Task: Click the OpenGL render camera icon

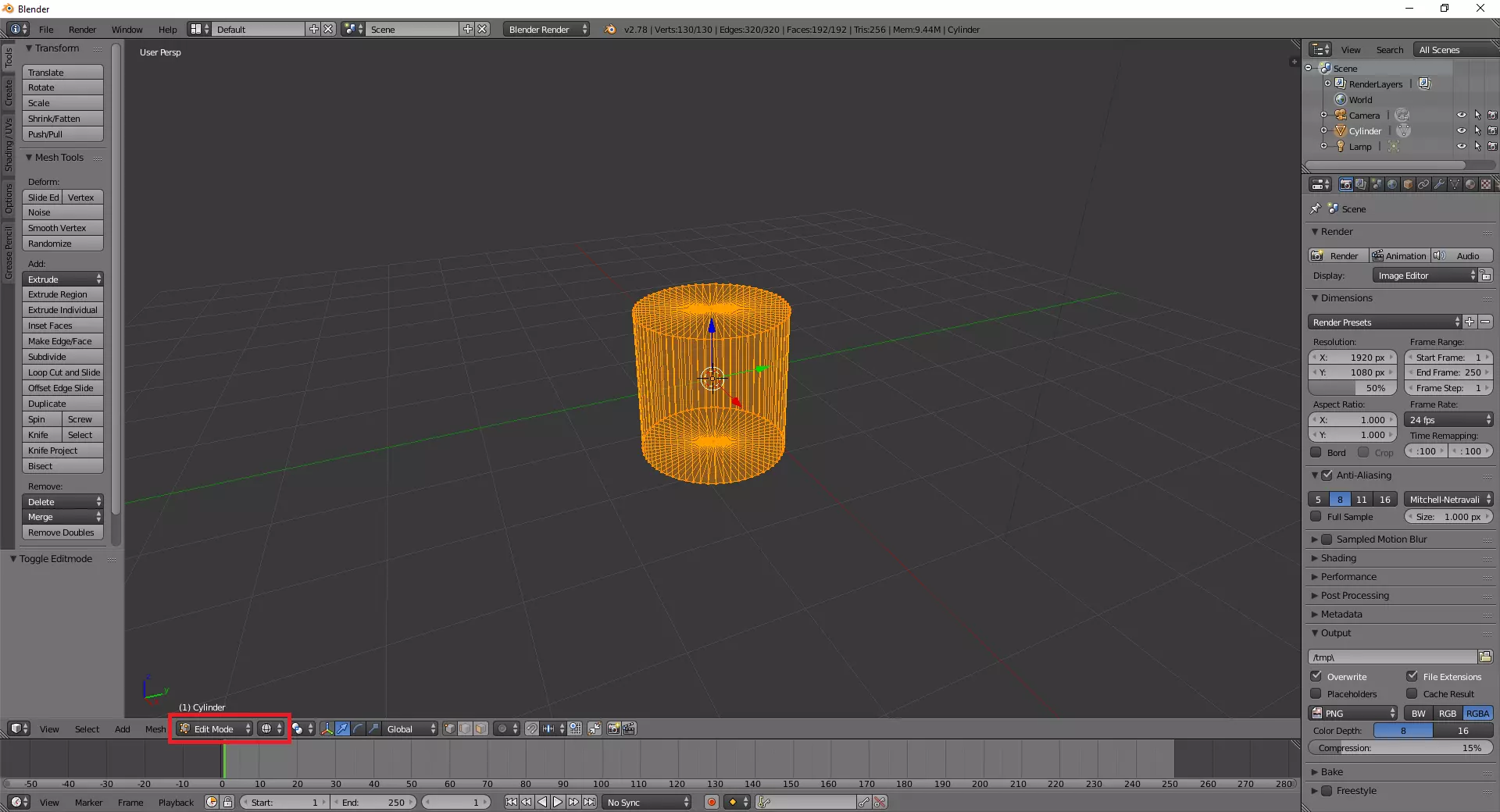Action: pyautogui.click(x=614, y=728)
